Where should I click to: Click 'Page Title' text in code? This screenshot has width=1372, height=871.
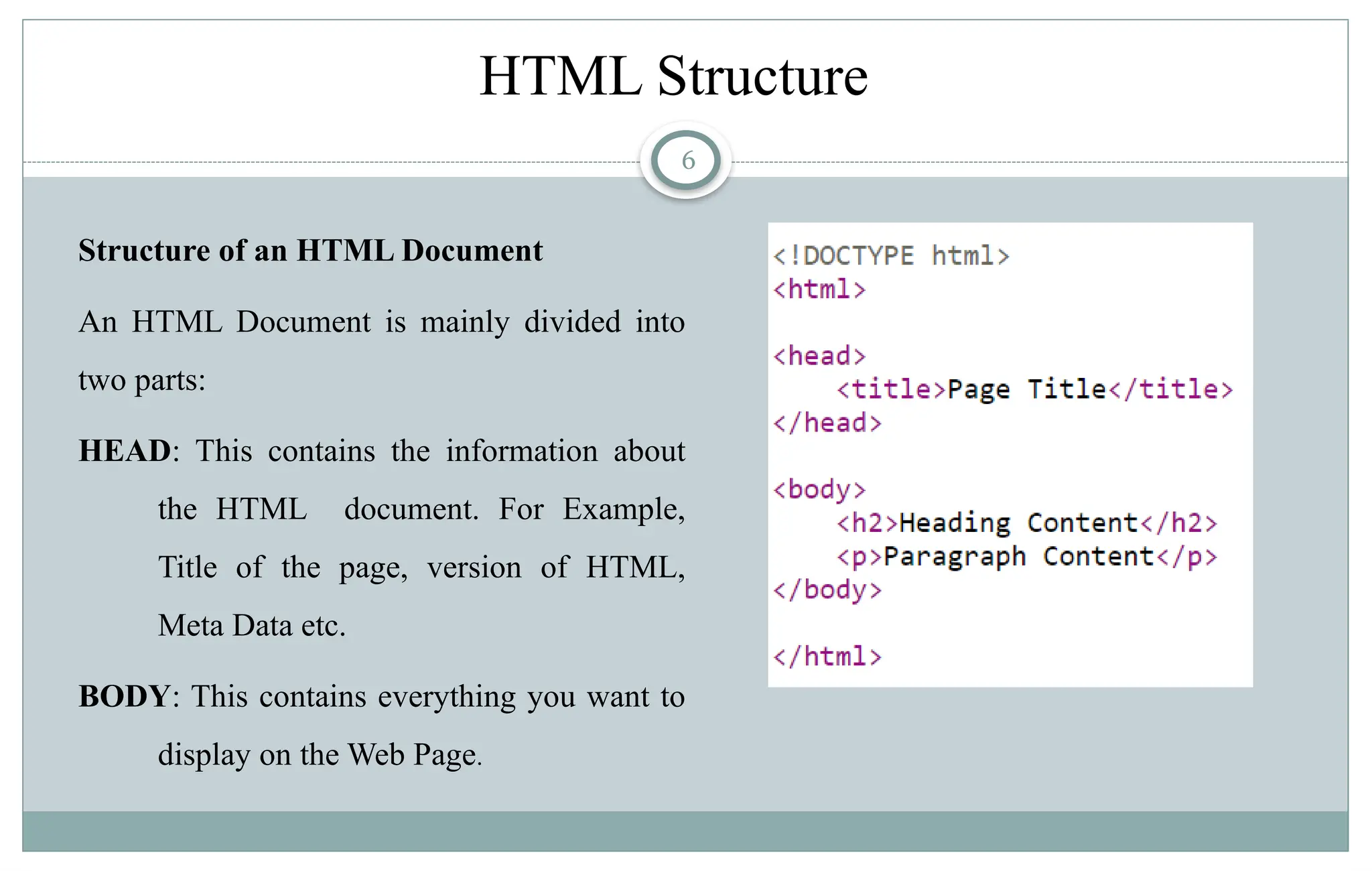tap(1026, 389)
